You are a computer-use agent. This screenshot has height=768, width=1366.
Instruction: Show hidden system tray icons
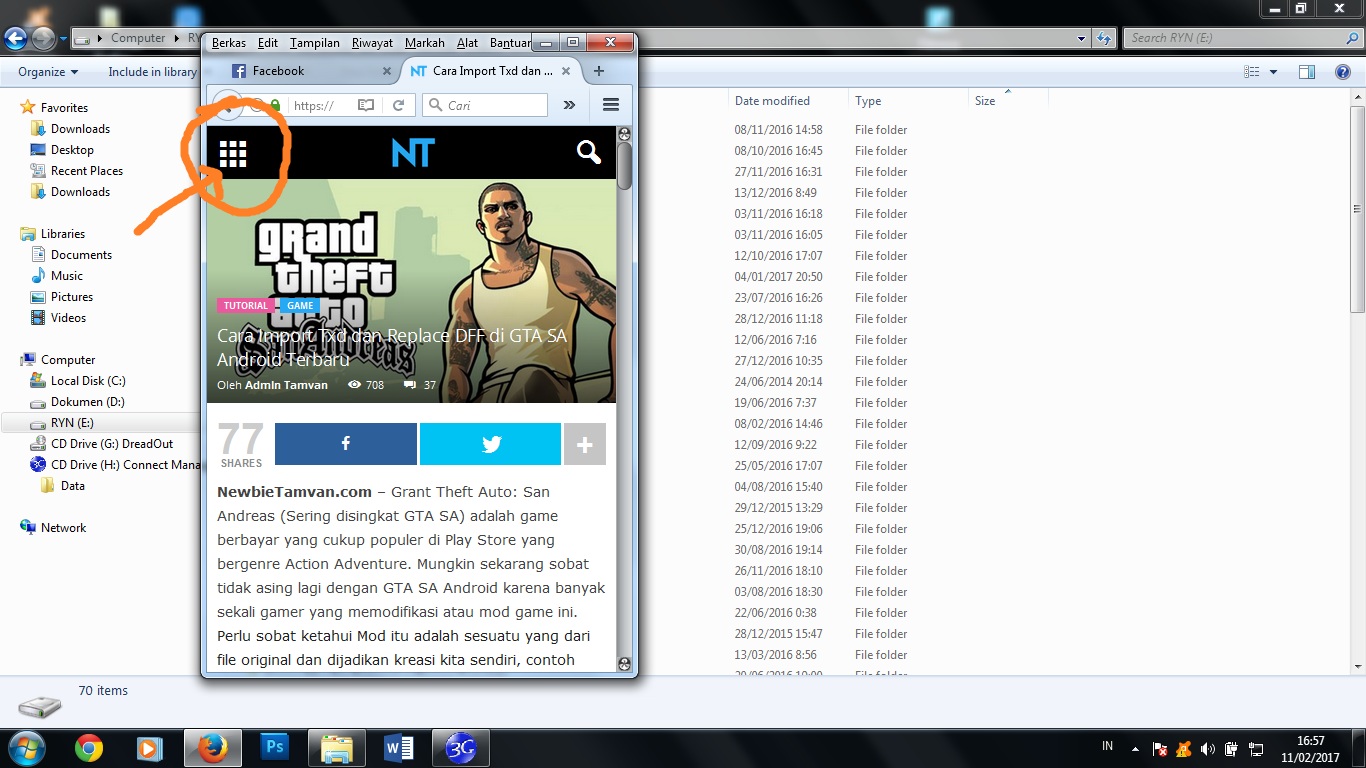click(x=1135, y=749)
